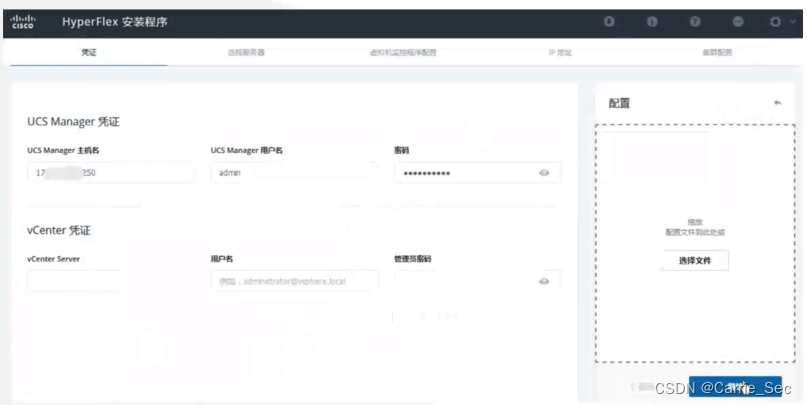Click the blue continue button at bottom right
The width and height of the screenshot is (807, 405).
[x=735, y=386]
